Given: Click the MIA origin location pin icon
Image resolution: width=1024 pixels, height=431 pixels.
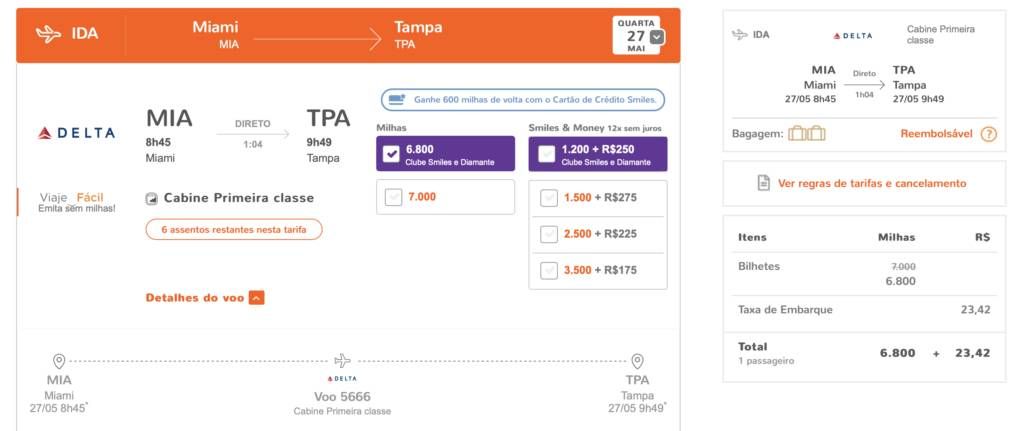Looking at the screenshot, I should (59, 361).
